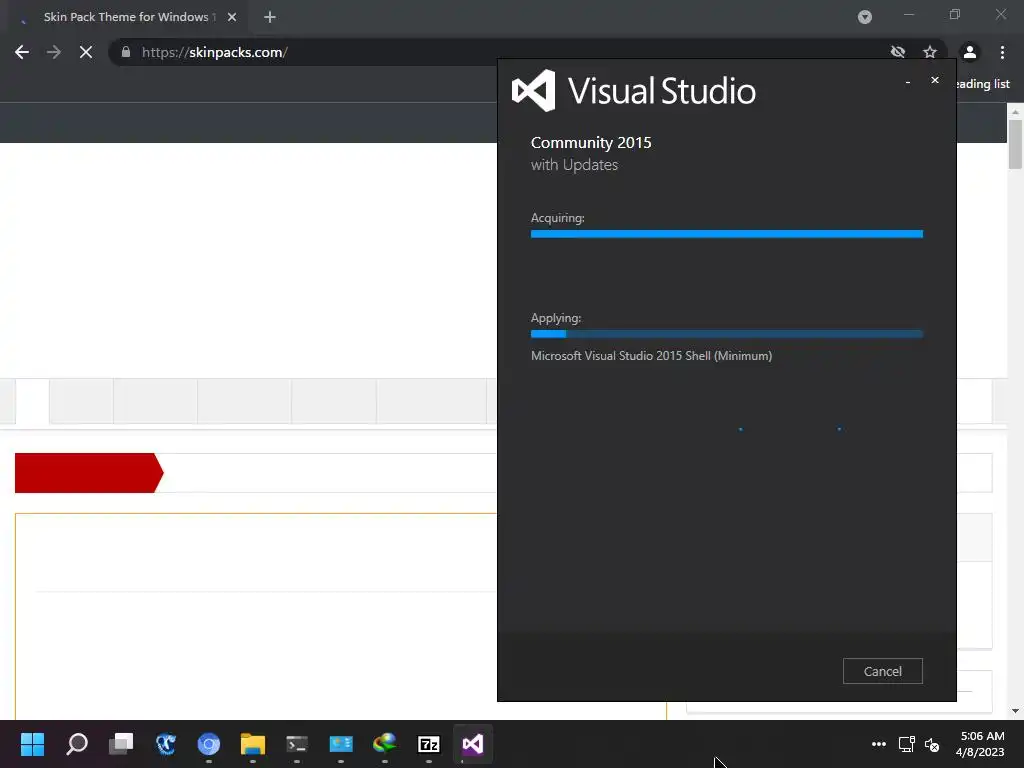The height and width of the screenshot is (768, 1024).
Task: Open a new browser tab
Action: [270, 17]
